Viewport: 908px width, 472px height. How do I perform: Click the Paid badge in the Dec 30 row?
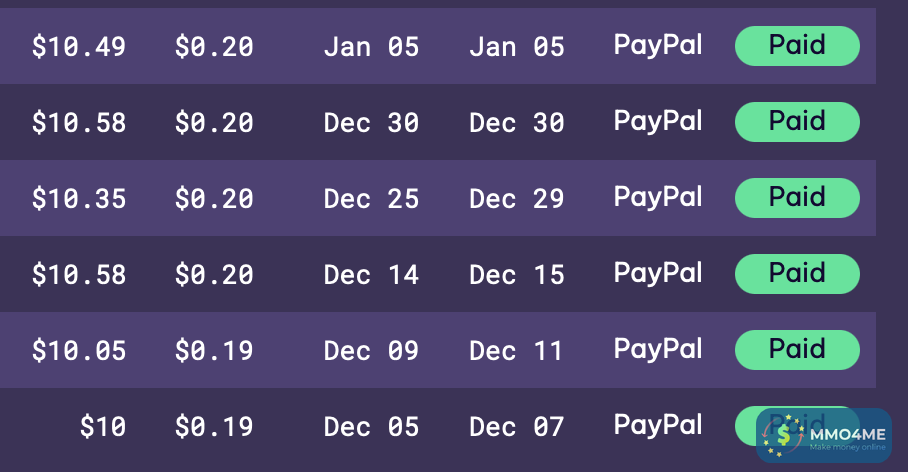797,122
